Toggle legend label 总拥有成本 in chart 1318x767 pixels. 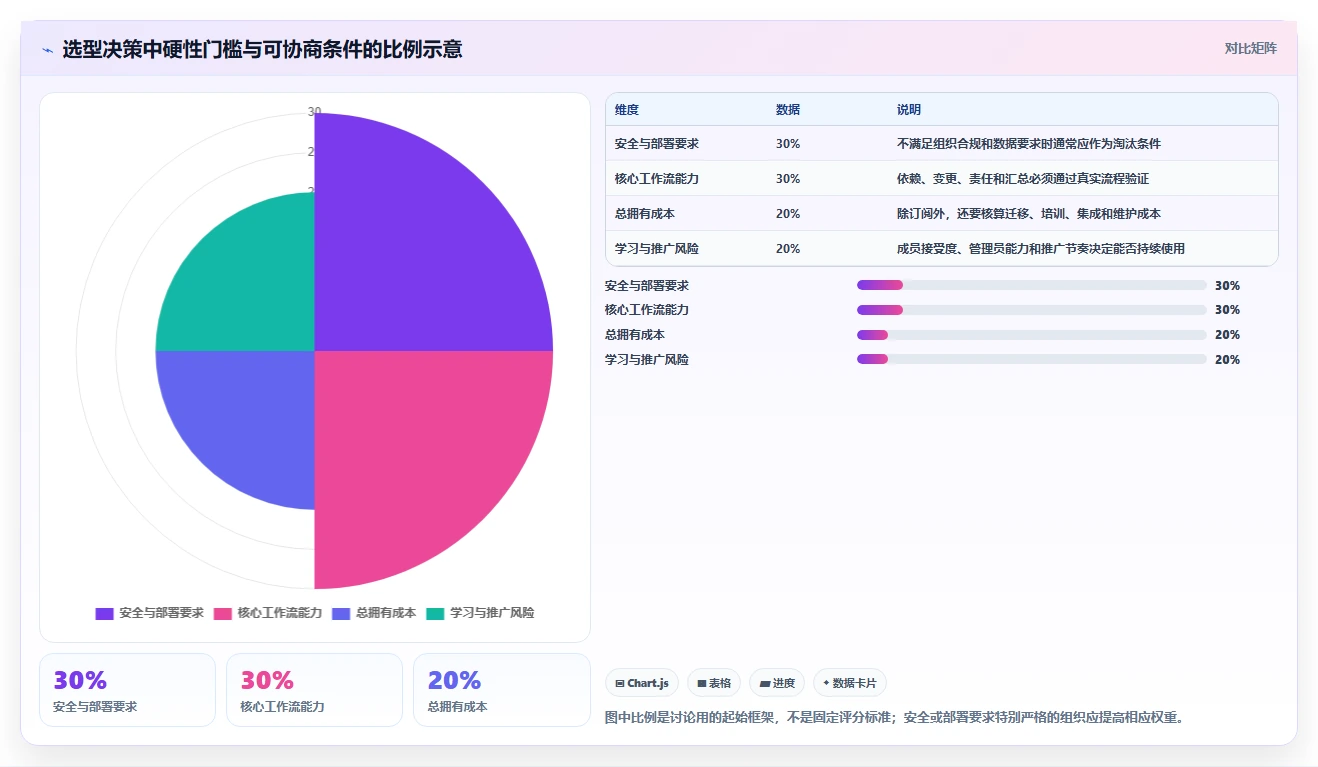tap(386, 613)
